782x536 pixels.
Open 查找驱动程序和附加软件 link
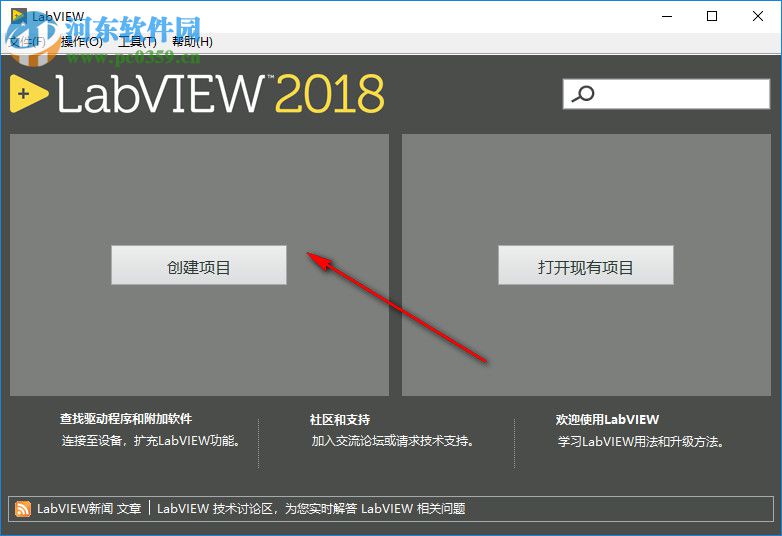pos(126,419)
